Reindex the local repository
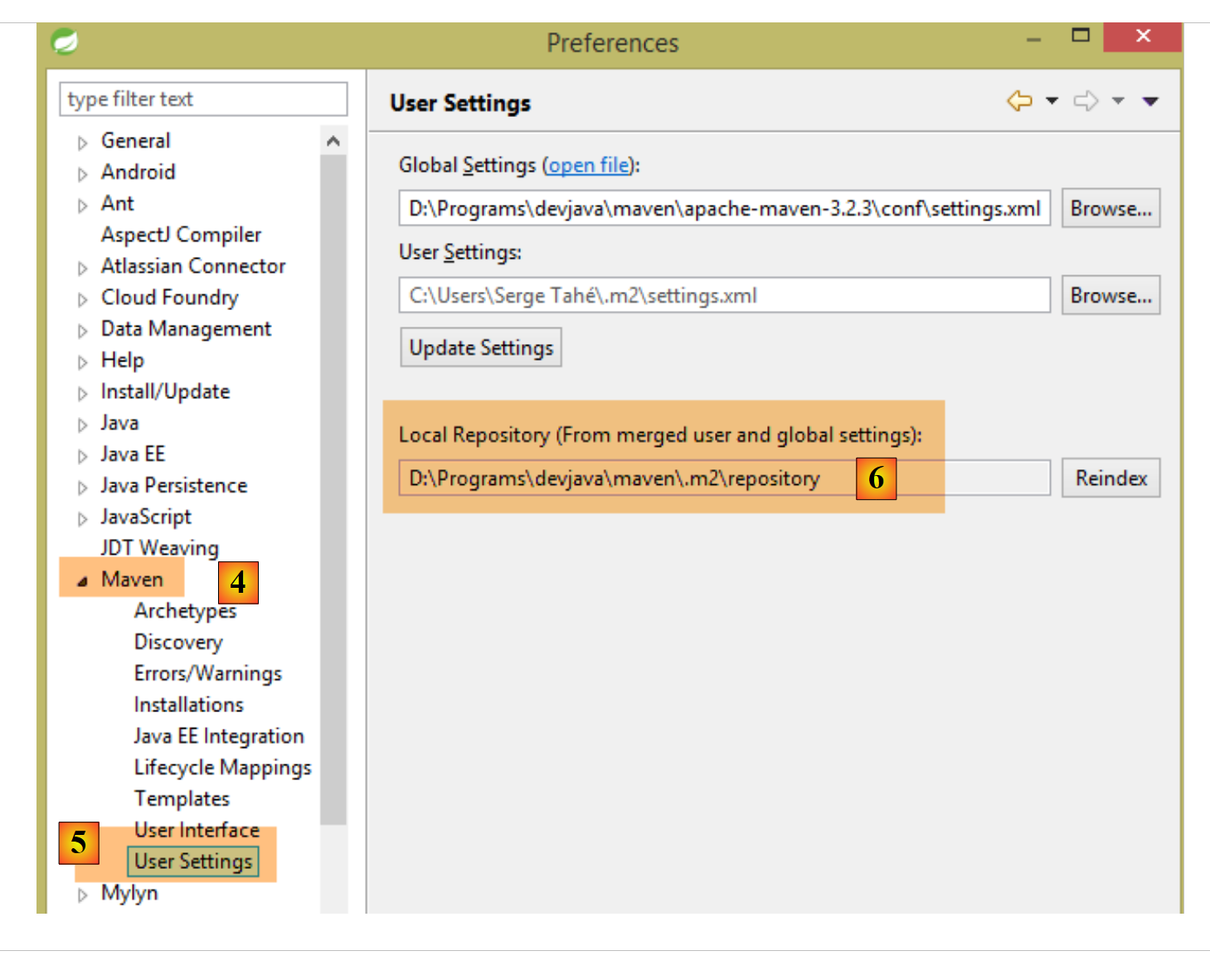The image size is (1210, 980). pos(1110,478)
